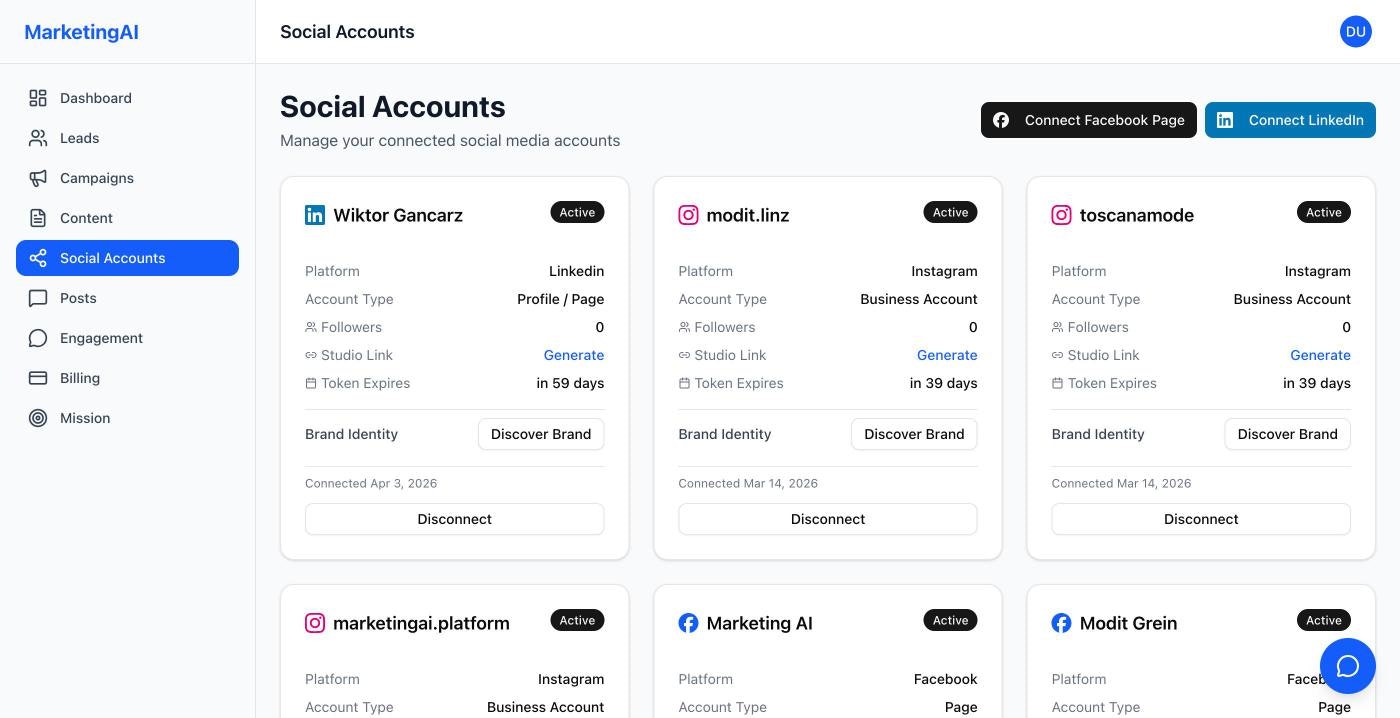Screen dimensions: 1400x718
Task: Open the MarketingAI logo link
Action: click(81, 32)
